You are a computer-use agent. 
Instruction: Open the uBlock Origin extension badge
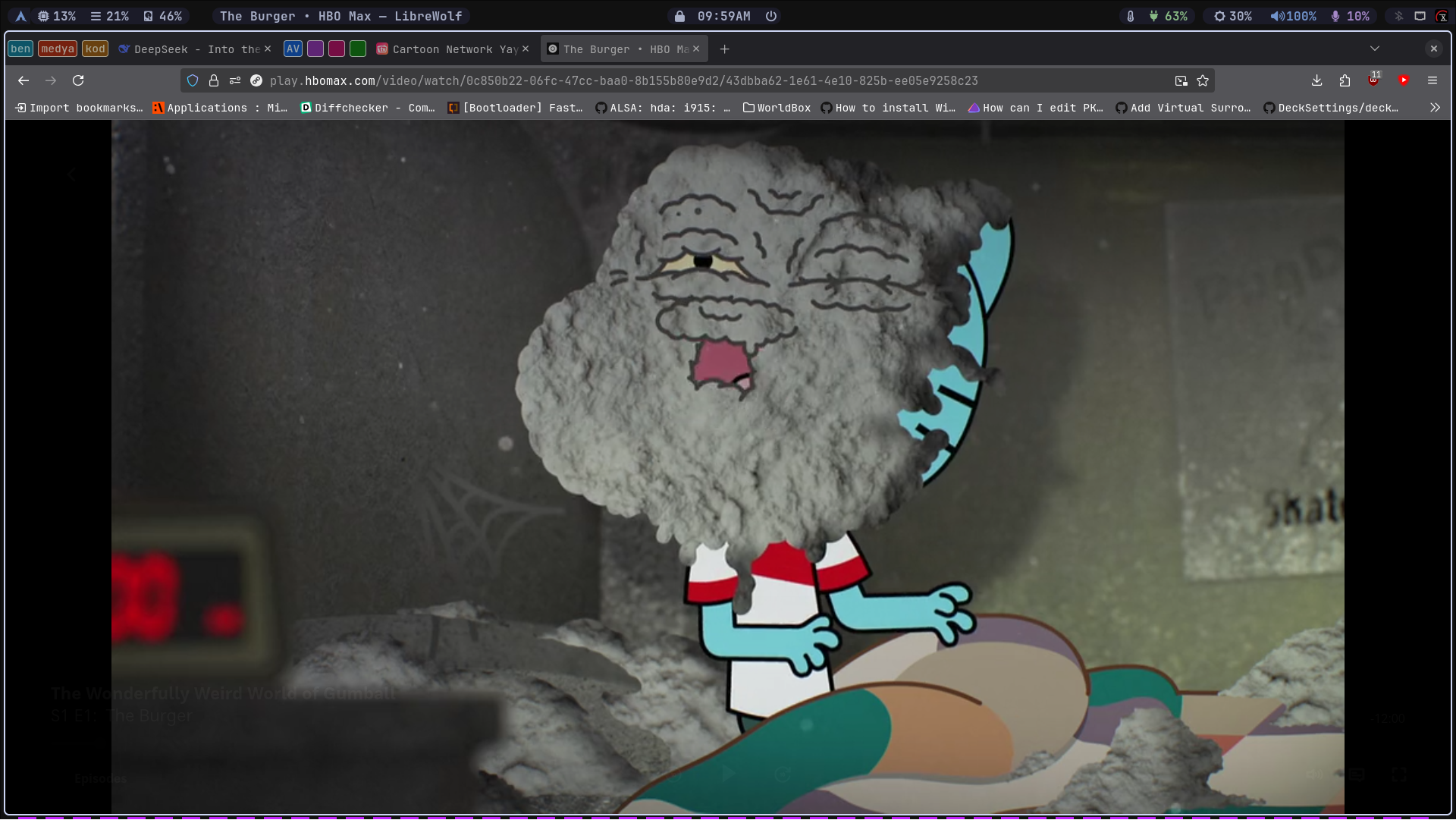pyautogui.click(x=1374, y=80)
